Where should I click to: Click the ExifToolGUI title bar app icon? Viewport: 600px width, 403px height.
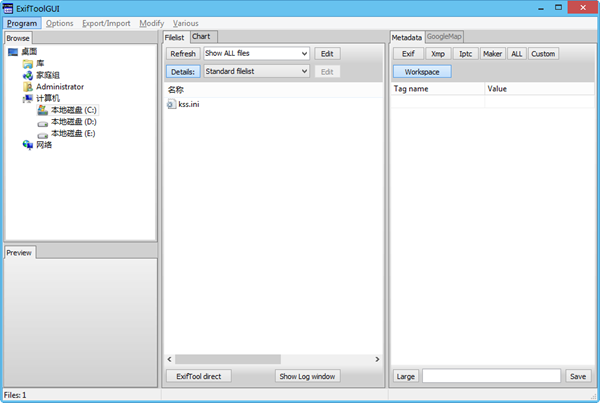[8, 8]
